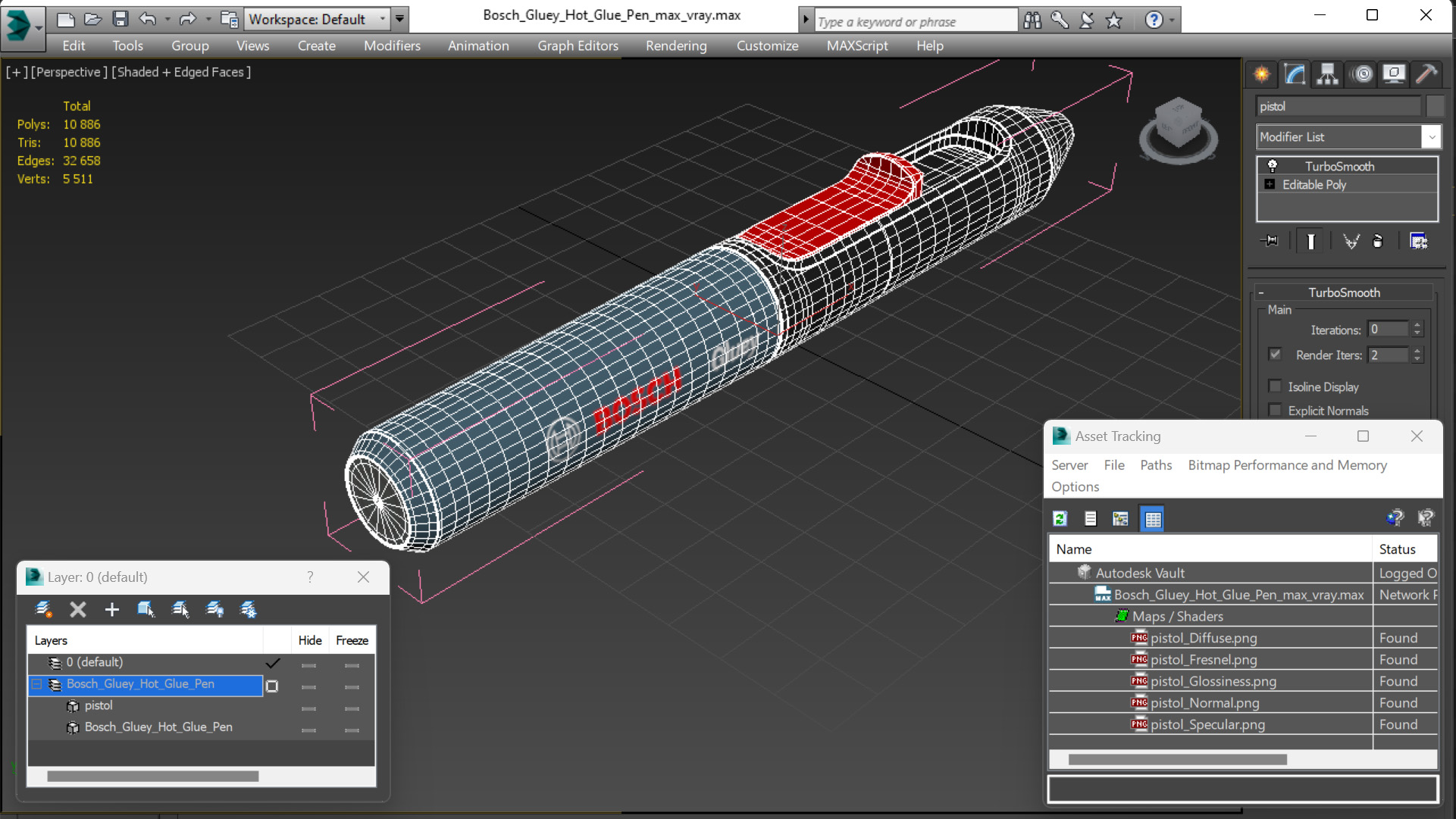Open file with the folder icon

(92, 19)
